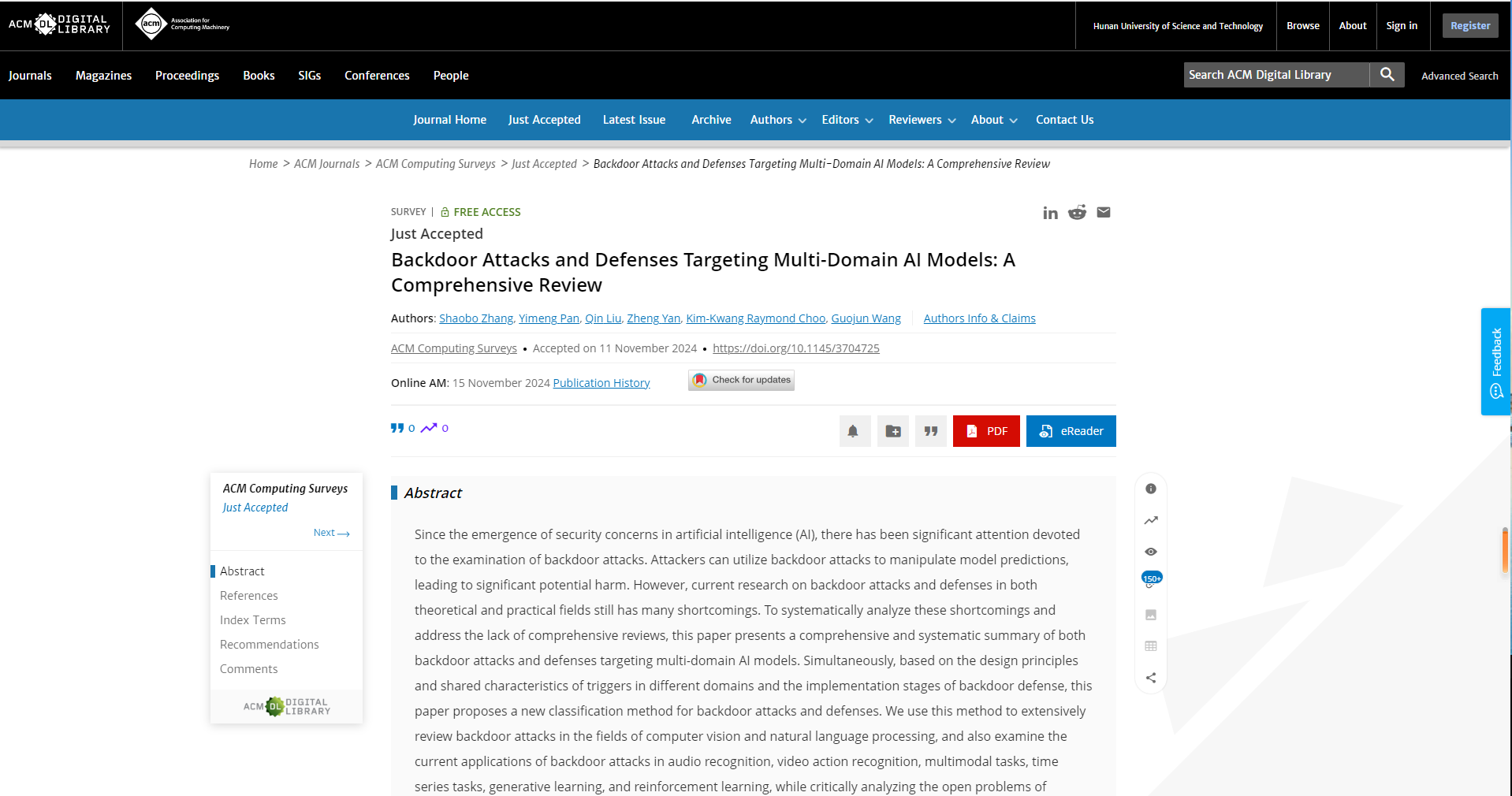Share the article on LinkedIn

[1050, 213]
